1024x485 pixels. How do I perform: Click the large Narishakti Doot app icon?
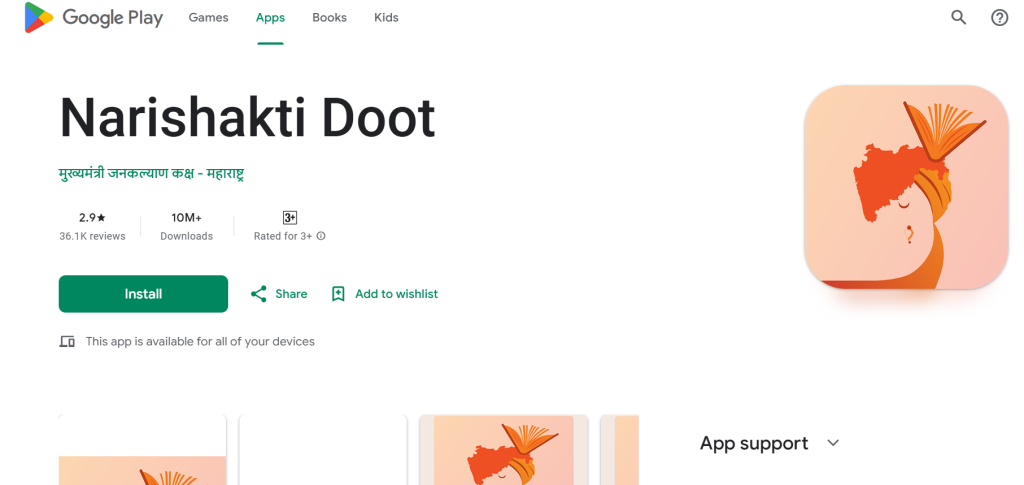click(906, 187)
